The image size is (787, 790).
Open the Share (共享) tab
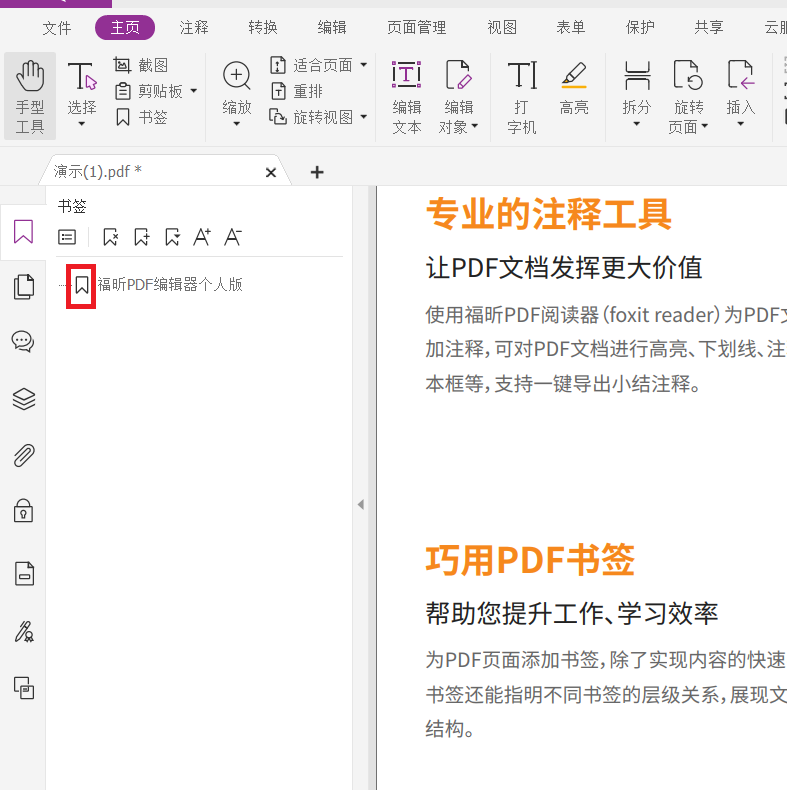(709, 27)
